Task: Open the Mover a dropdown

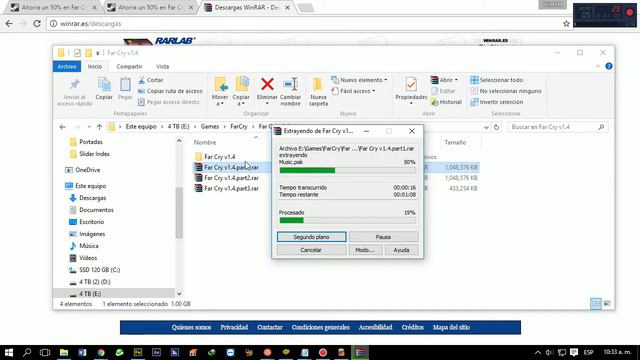Action: tap(220, 91)
